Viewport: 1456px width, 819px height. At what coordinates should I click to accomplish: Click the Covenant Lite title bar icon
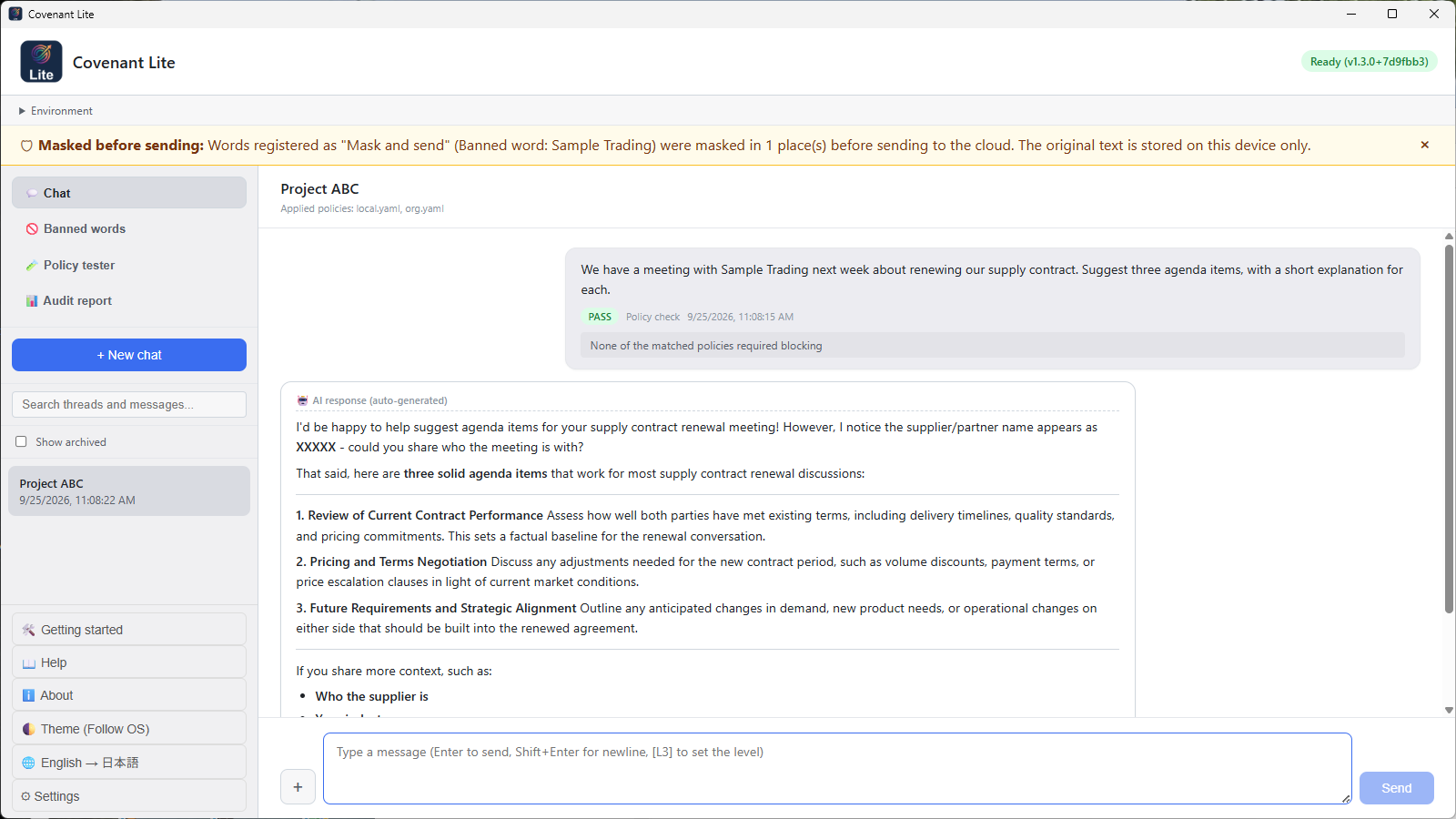15,14
